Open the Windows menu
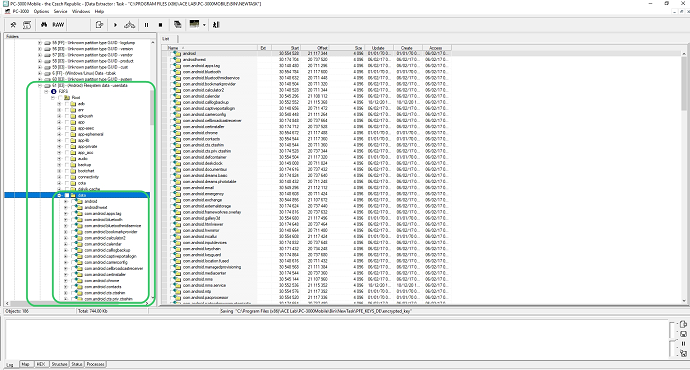Image resolution: width=690 pixels, height=370 pixels. 81,11
